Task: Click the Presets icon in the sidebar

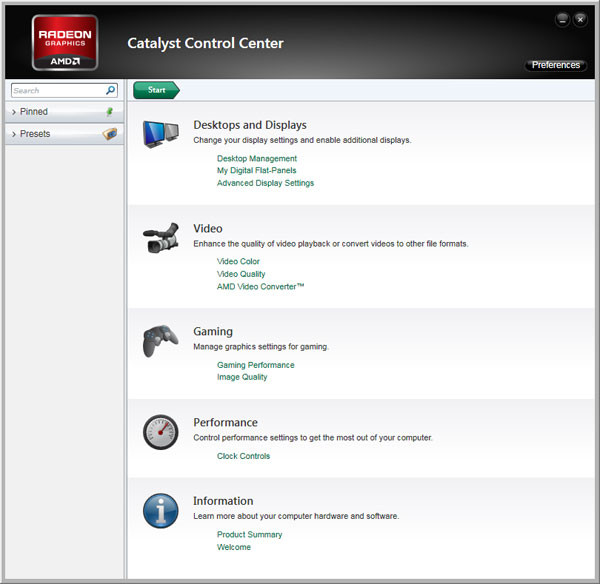Action: pos(110,134)
